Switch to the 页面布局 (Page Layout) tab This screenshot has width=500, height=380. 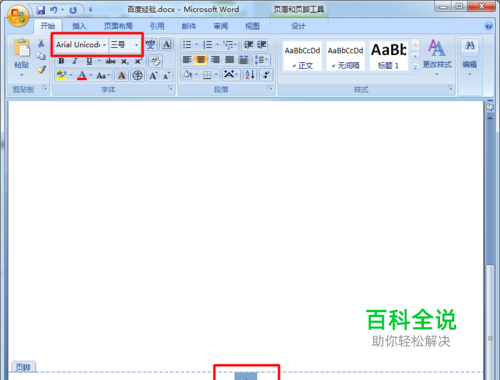tap(118, 26)
